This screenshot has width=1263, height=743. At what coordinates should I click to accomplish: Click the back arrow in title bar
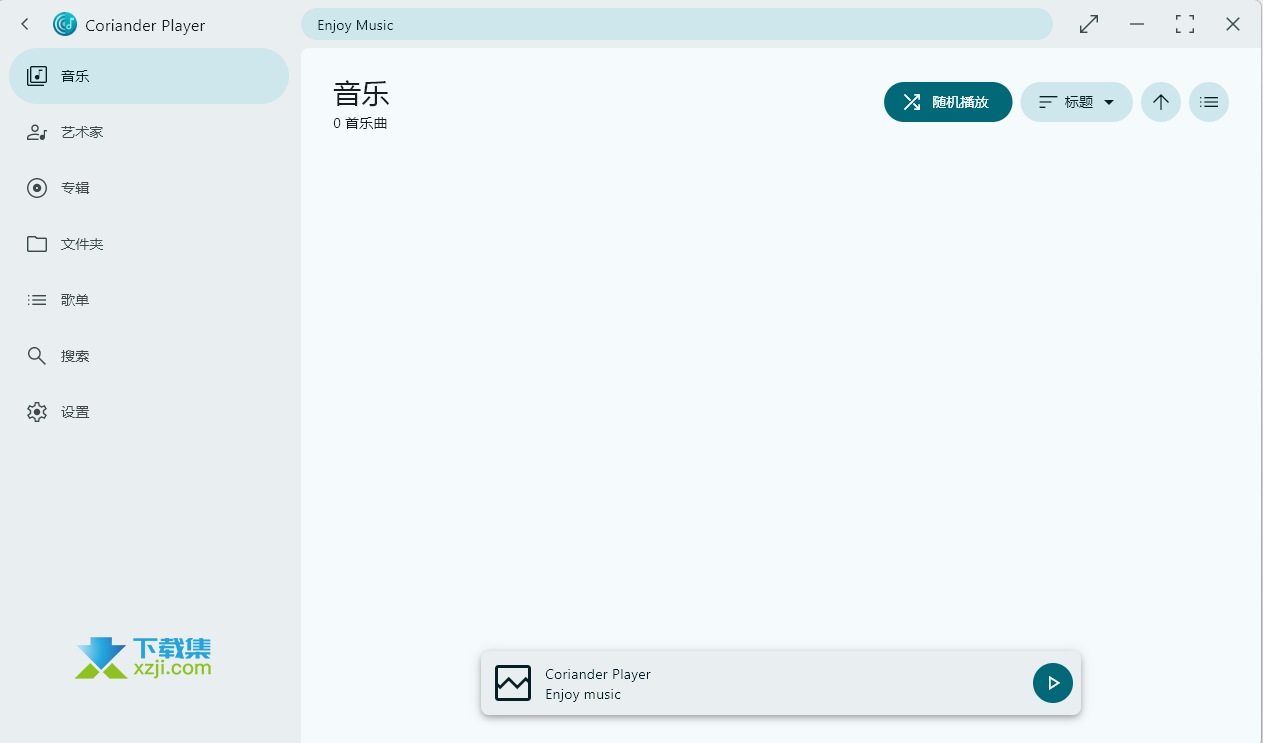point(25,25)
